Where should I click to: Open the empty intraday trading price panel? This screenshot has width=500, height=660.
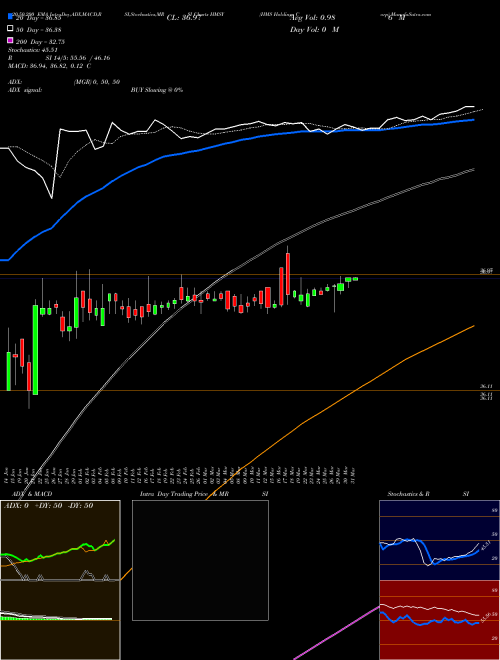click(200, 560)
